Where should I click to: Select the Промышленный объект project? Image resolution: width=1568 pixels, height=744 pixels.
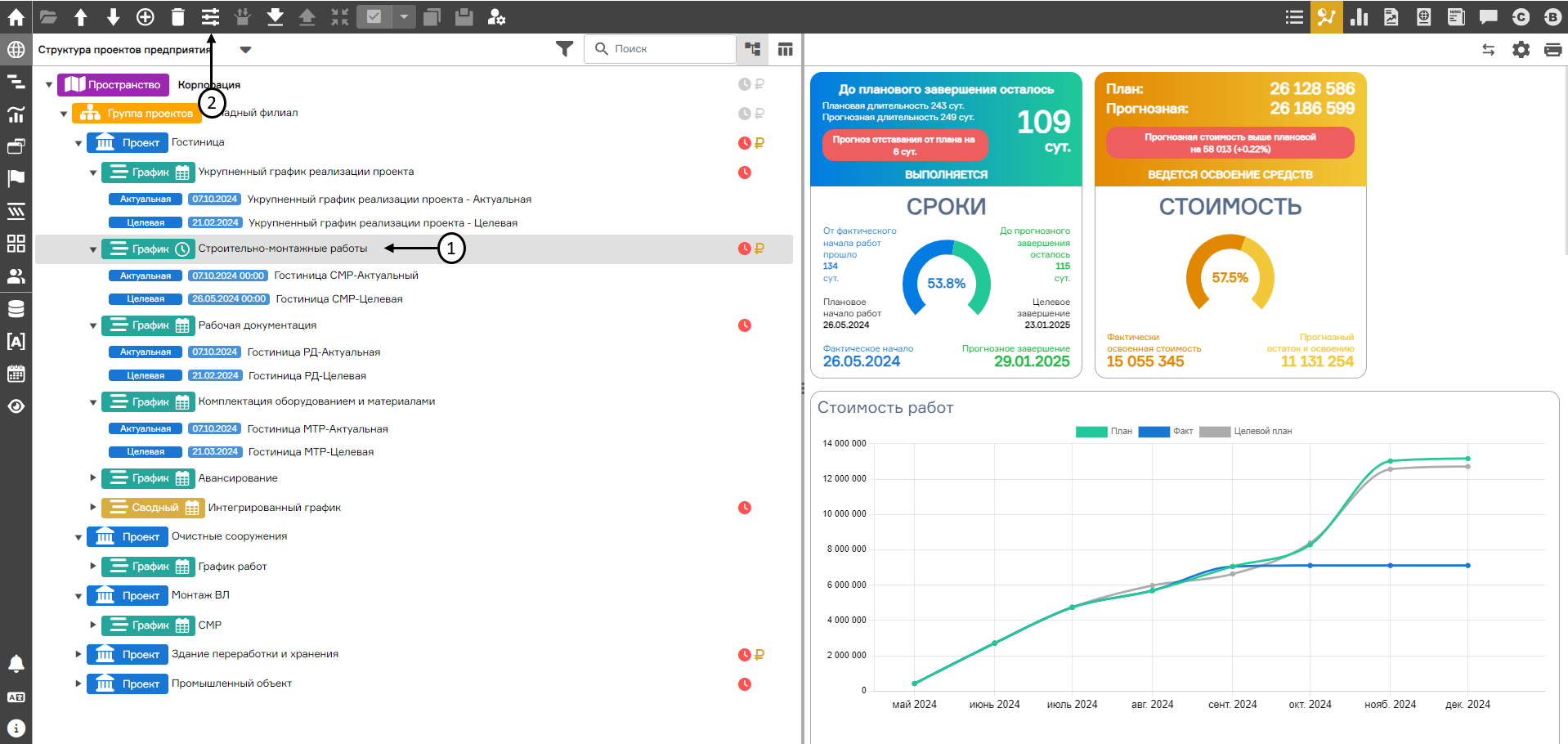point(231,683)
